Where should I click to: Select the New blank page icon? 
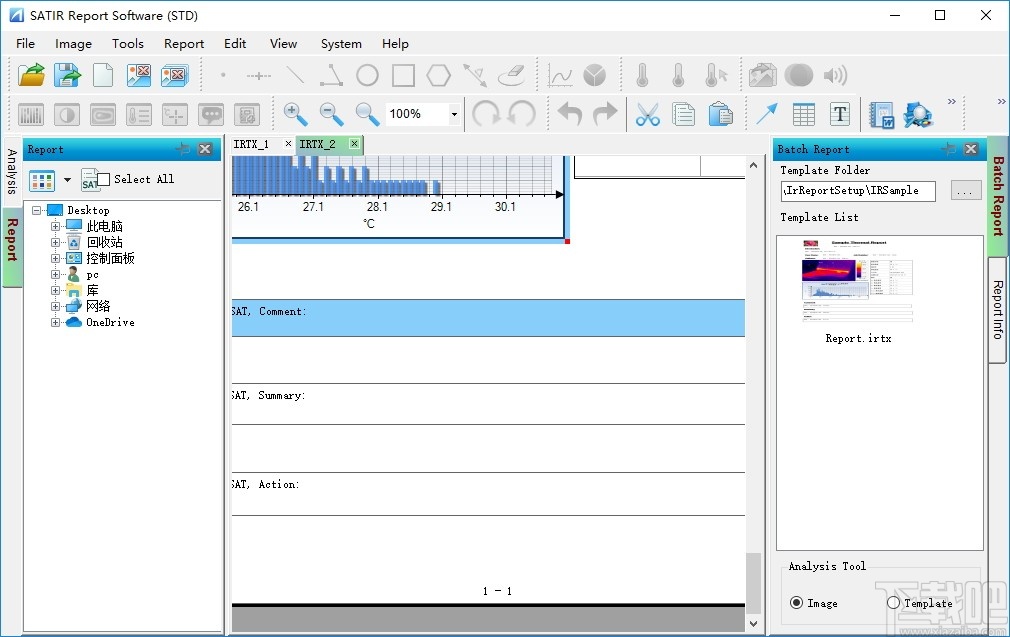102,75
